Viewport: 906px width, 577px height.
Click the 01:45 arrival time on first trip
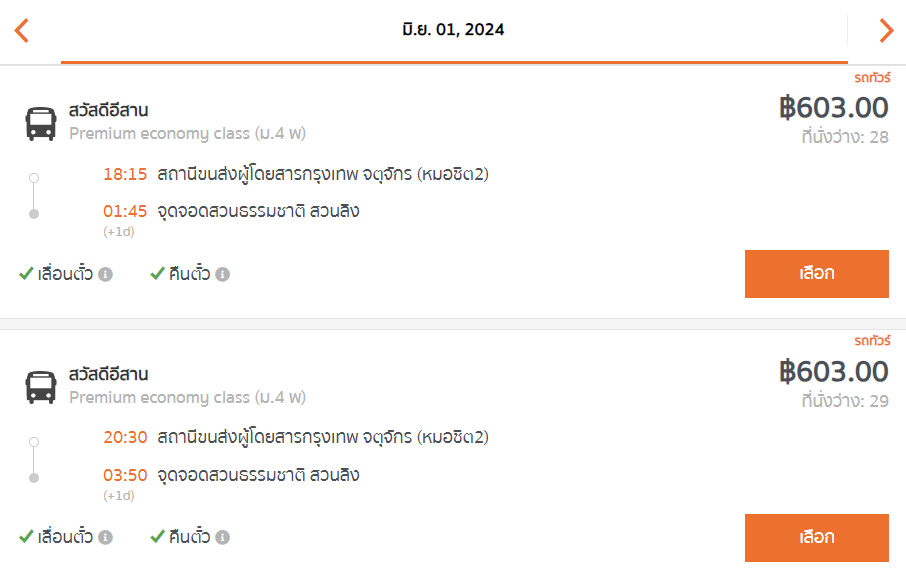click(x=125, y=211)
